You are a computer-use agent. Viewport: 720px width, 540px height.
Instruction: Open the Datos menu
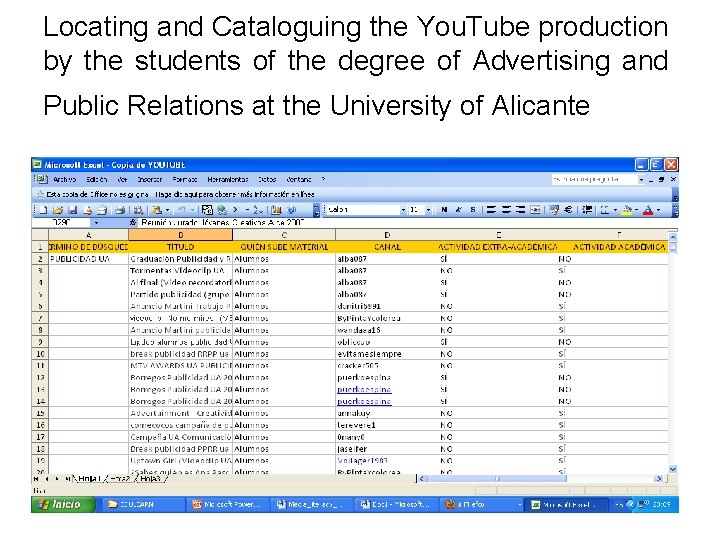pyautogui.click(x=267, y=180)
